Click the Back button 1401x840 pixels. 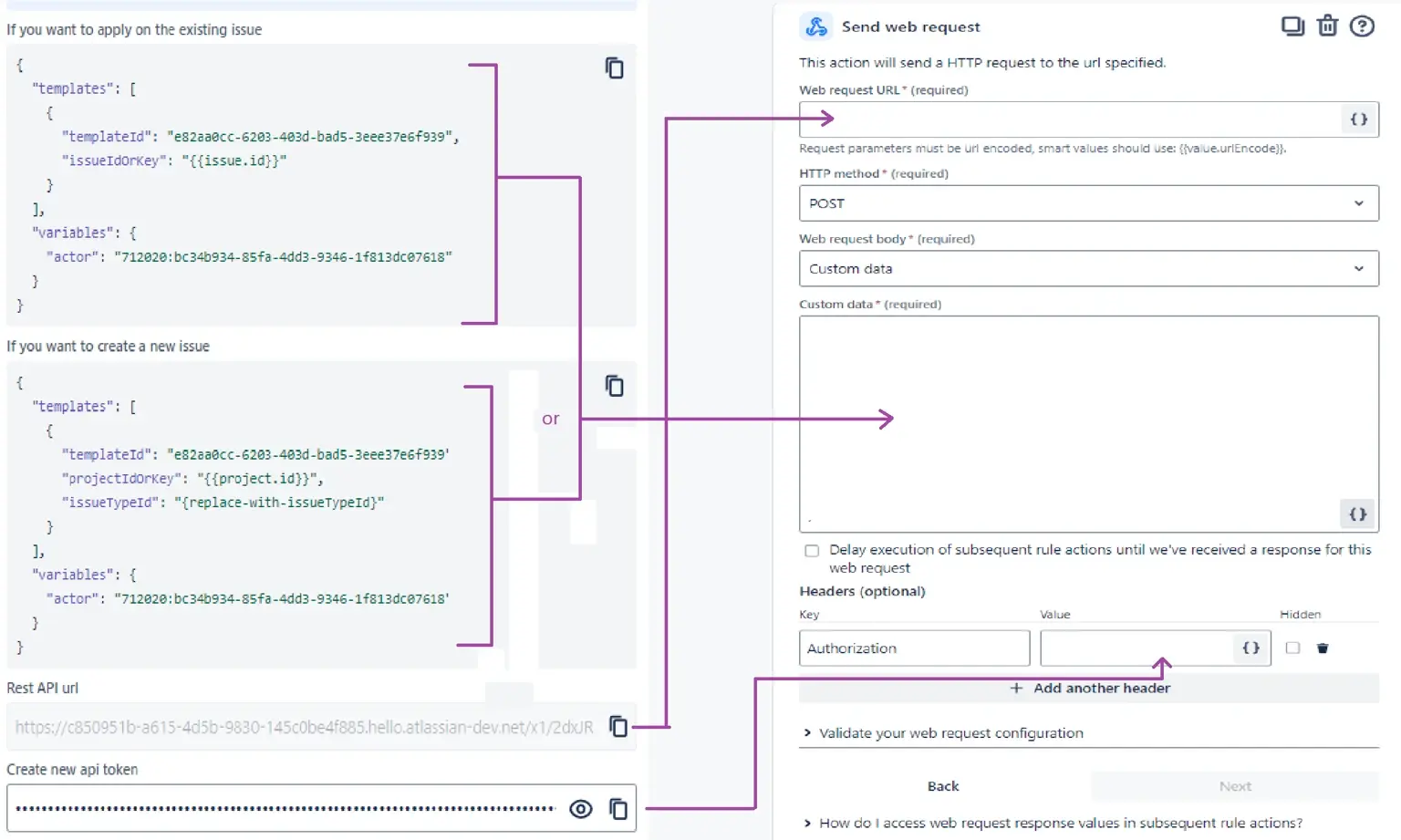[942, 785]
